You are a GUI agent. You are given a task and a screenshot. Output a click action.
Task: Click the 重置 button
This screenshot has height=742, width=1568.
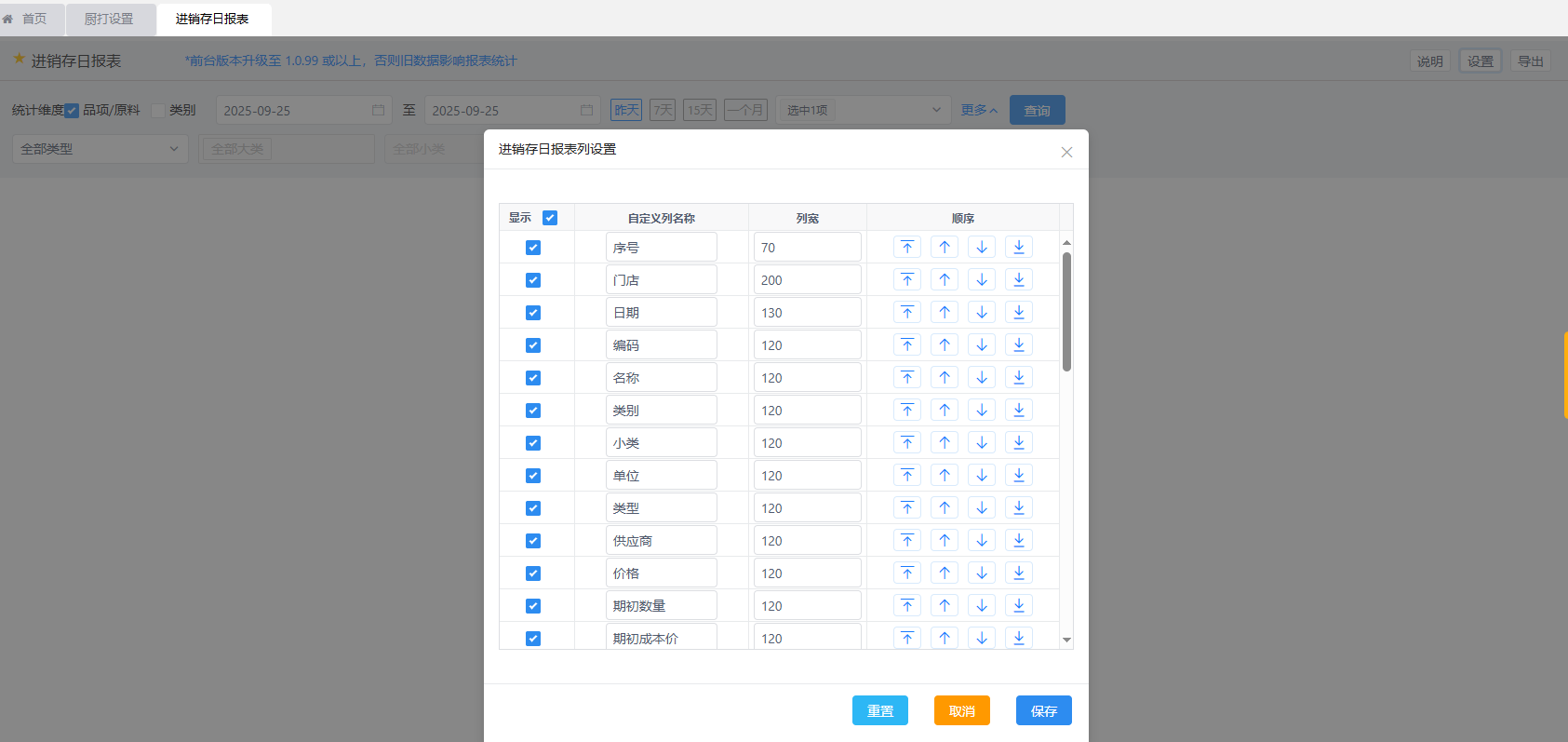click(879, 710)
